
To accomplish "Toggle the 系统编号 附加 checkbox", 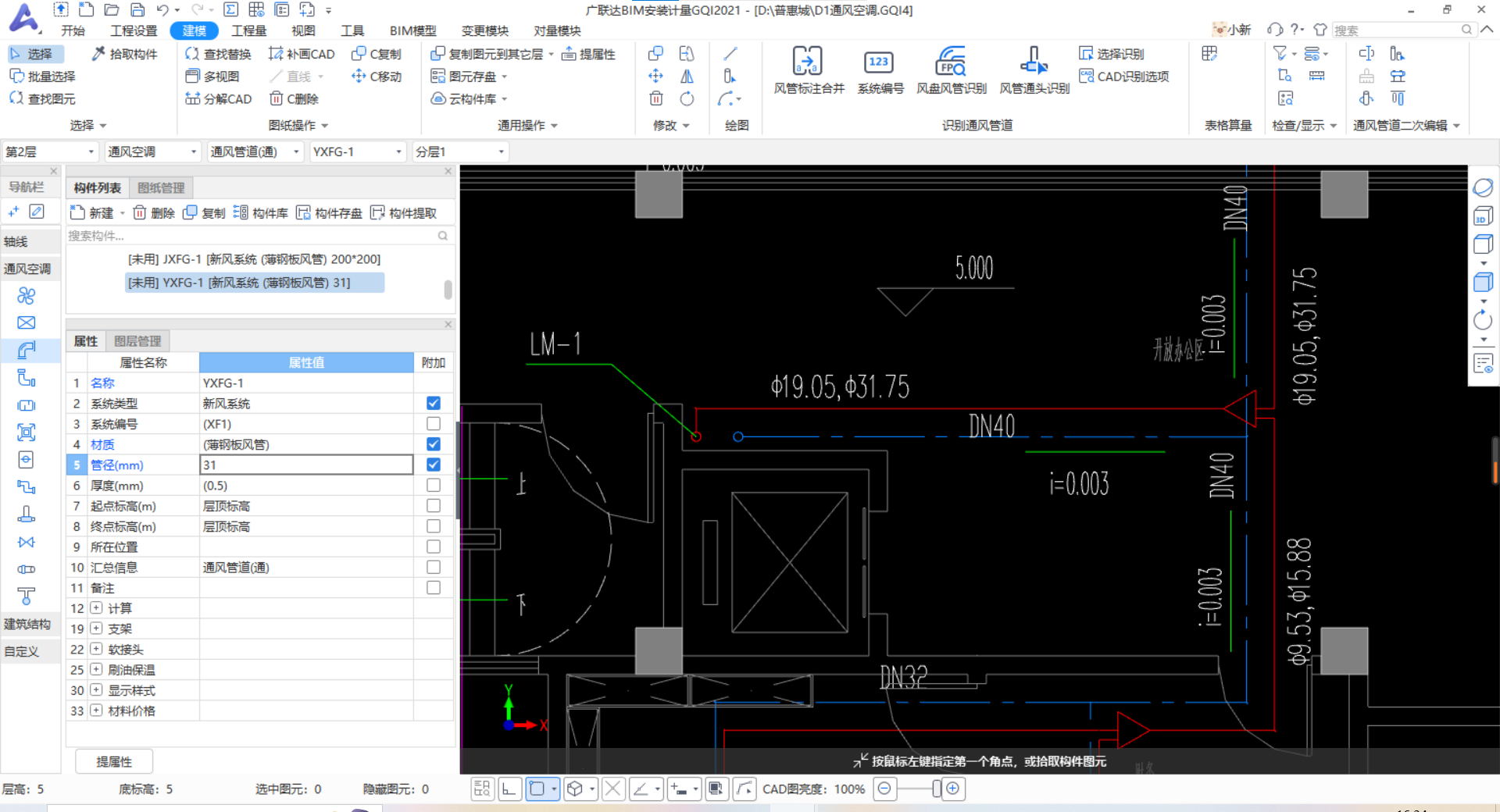I will (434, 424).
